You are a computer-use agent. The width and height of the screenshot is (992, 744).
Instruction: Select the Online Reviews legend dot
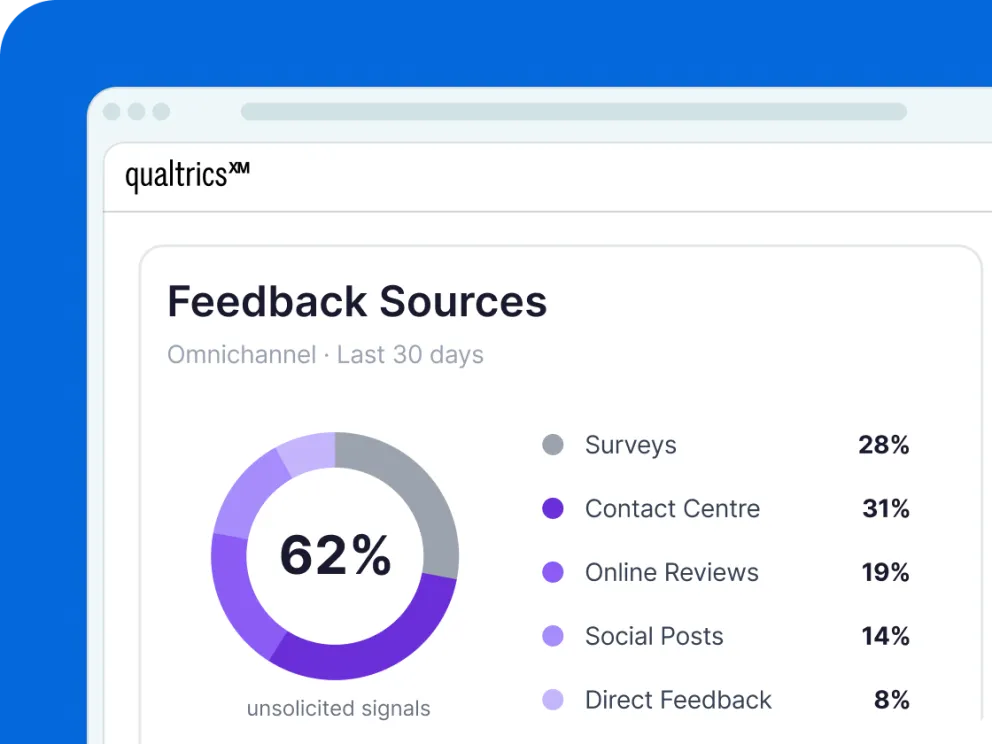pos(553,573)
